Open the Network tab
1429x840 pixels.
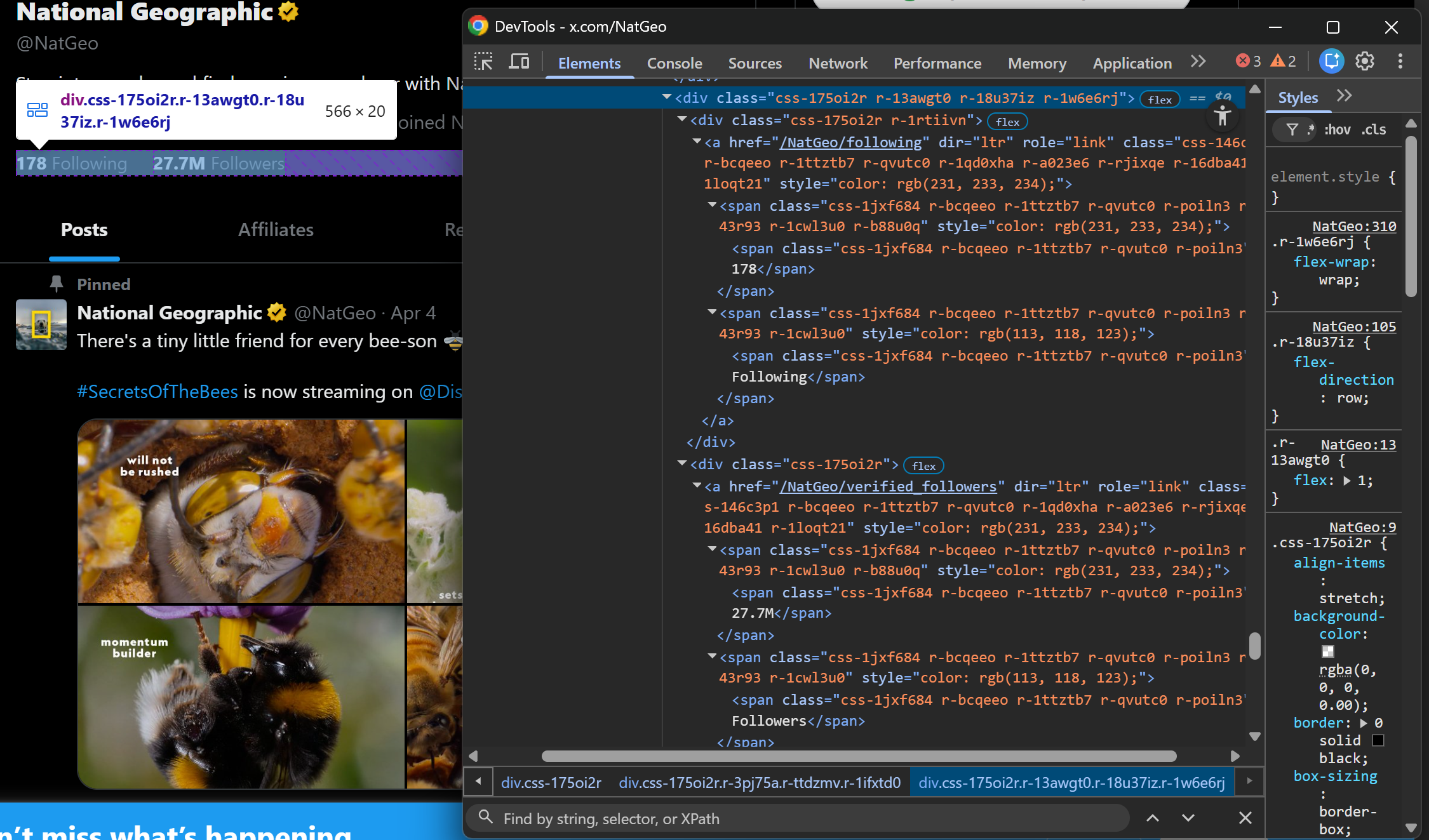point(838,63)
